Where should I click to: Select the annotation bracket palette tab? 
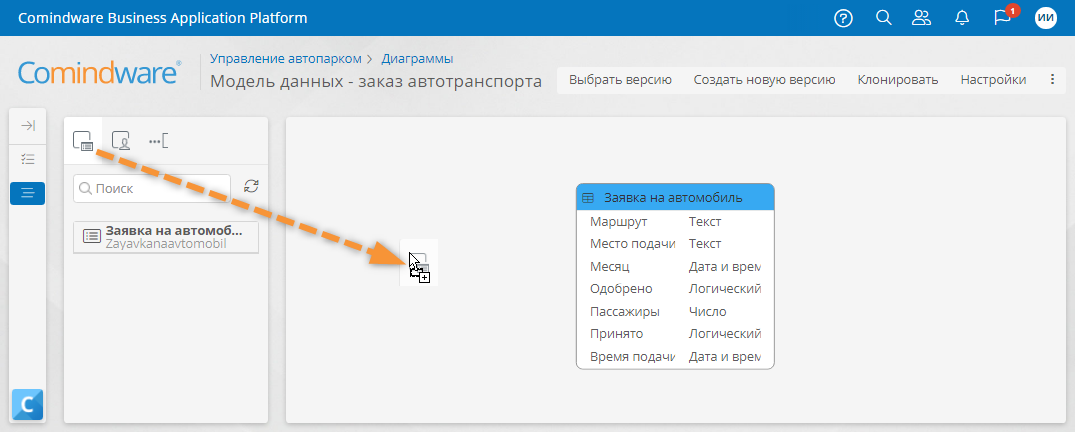158,141
